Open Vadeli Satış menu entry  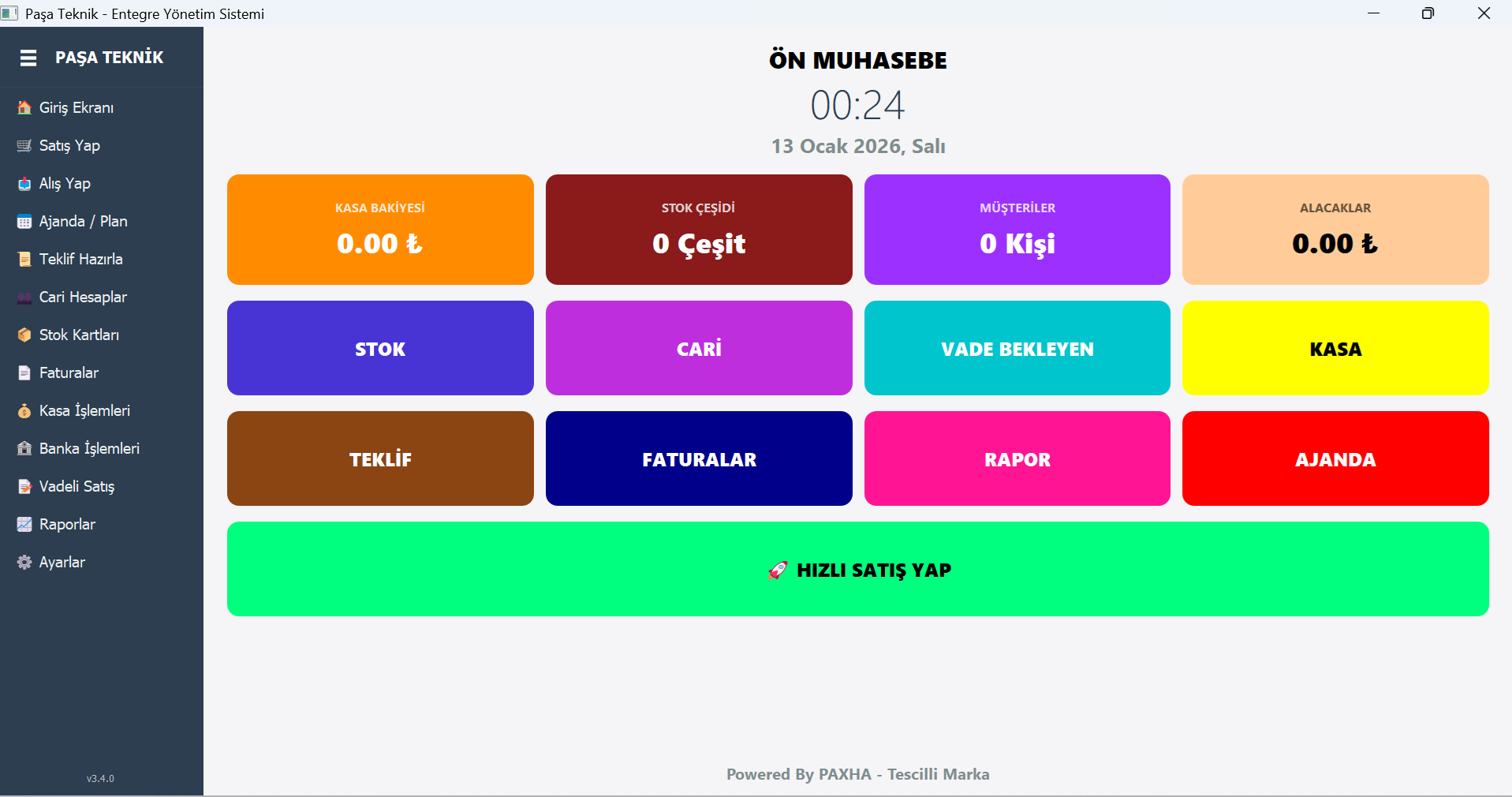tap(77, 486)
